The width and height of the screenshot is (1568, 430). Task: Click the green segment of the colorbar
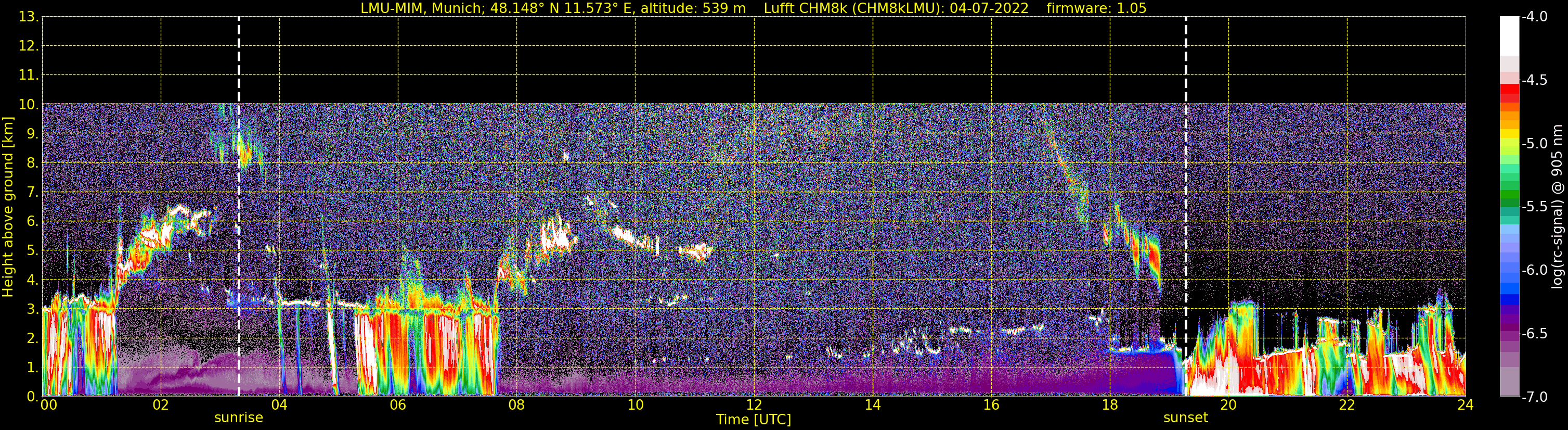[x=1510, y=195]
